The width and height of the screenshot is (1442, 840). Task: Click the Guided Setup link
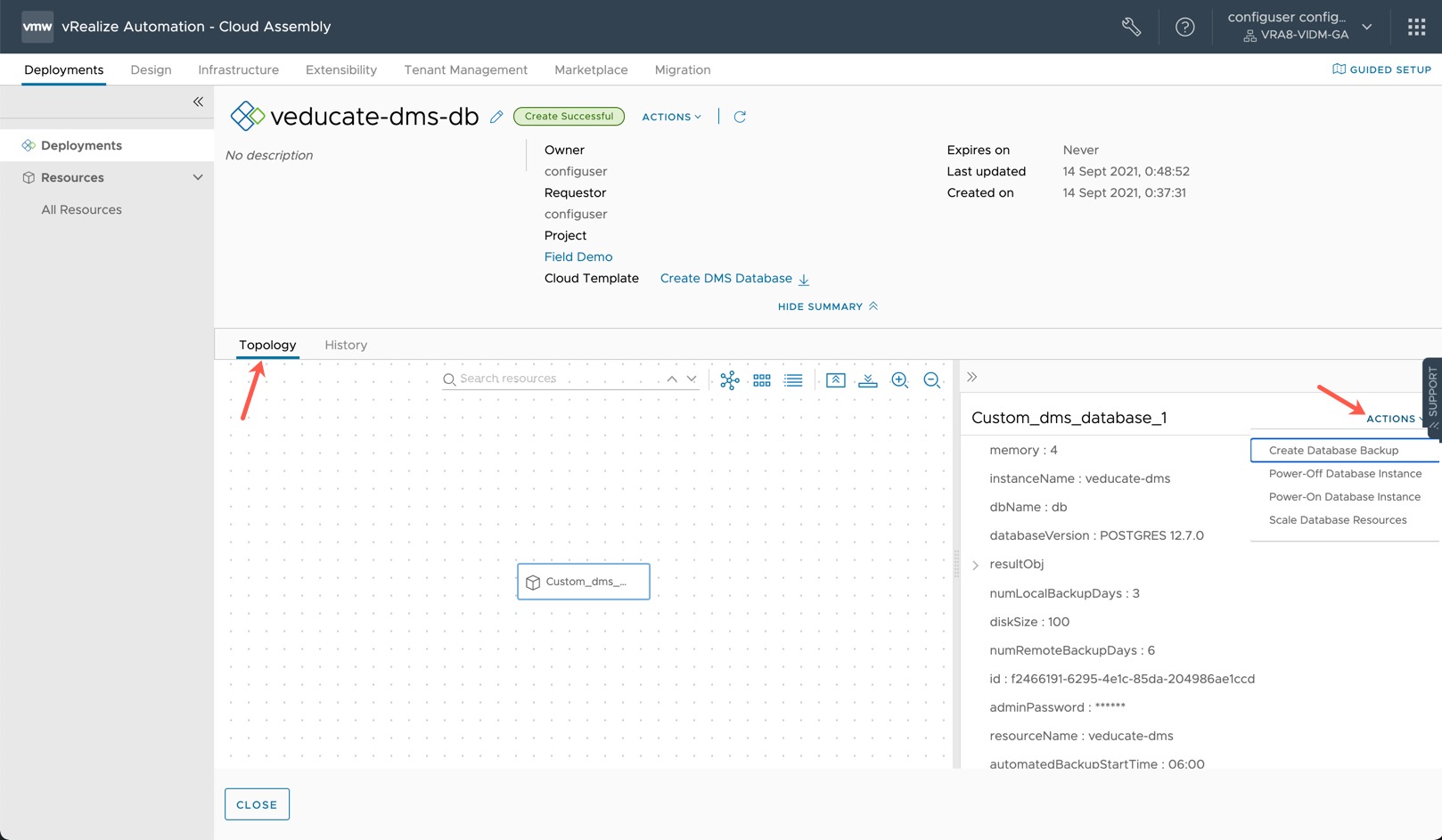1381,69
